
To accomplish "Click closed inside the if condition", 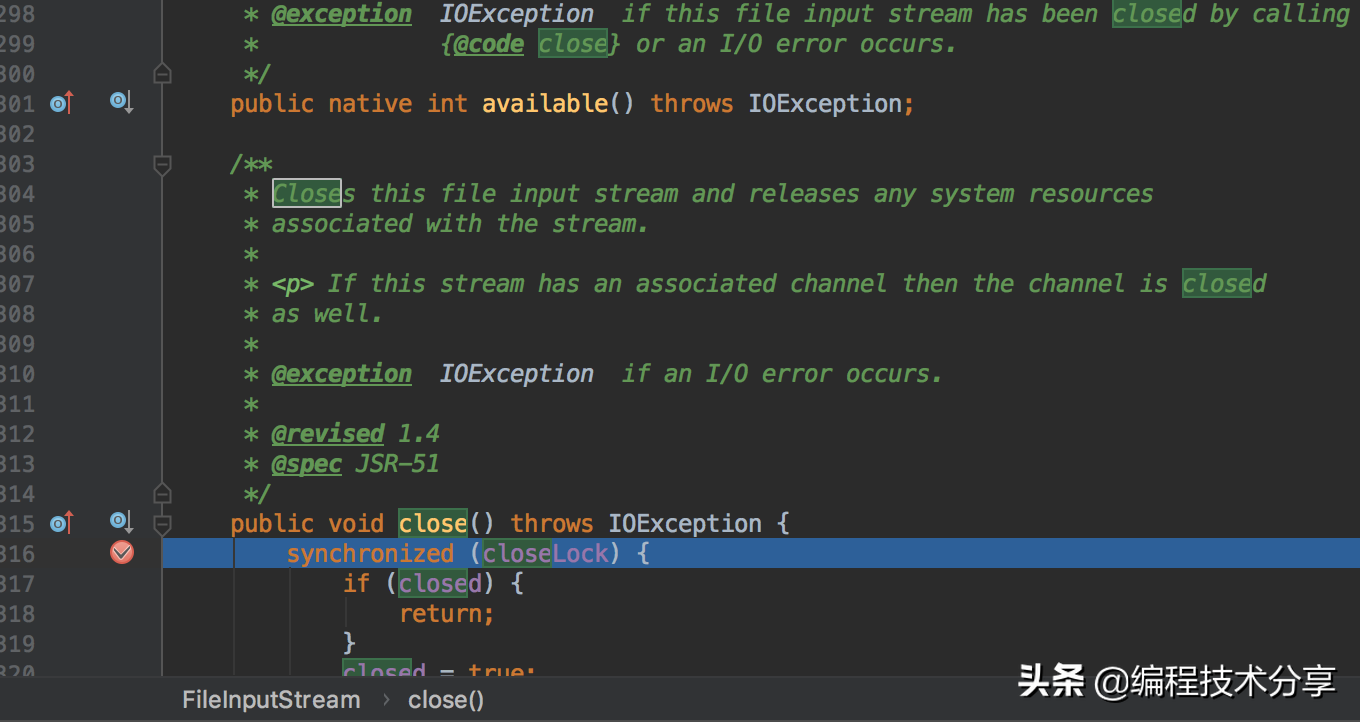I will coord(440,584).
